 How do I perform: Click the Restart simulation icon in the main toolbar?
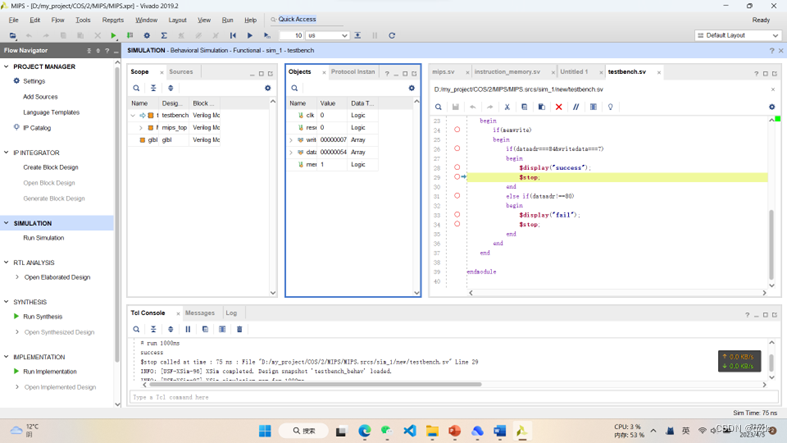(x=233, y=36)
